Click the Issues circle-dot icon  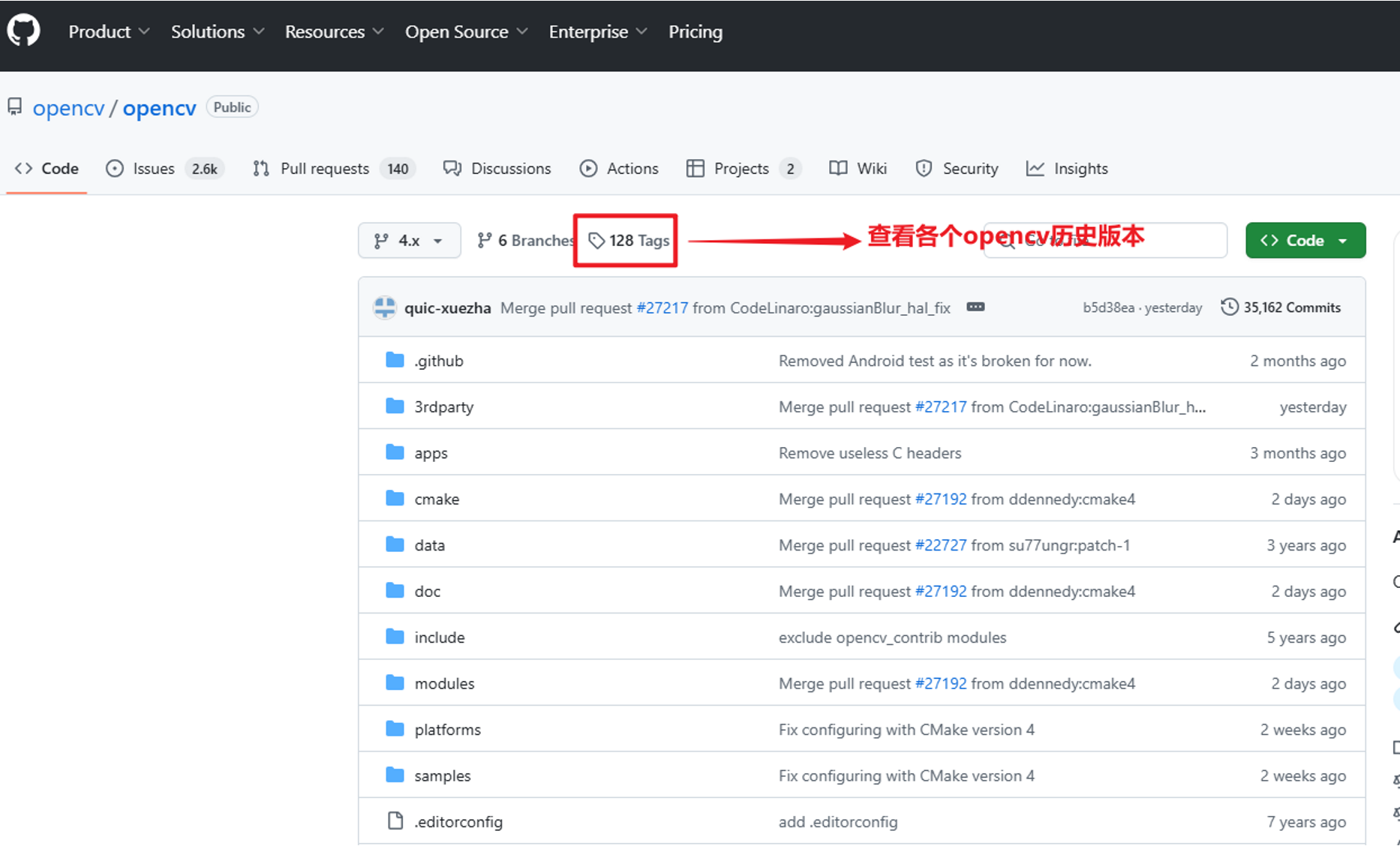tap(115, 169)
